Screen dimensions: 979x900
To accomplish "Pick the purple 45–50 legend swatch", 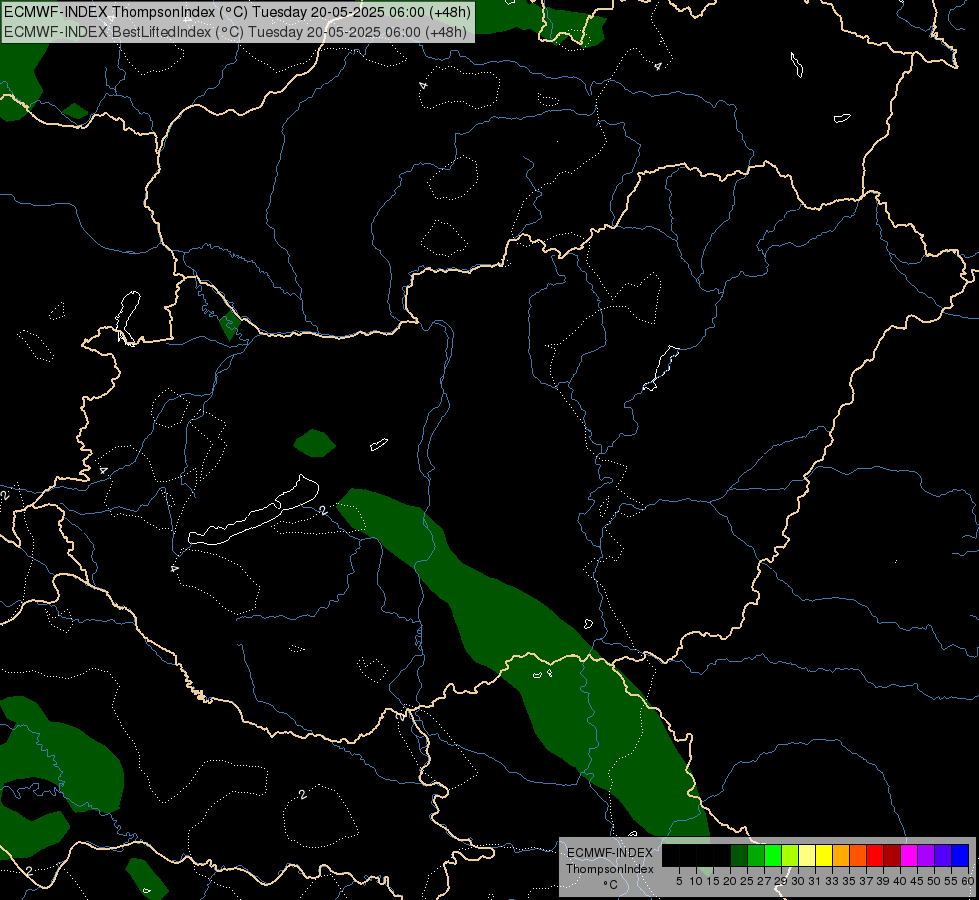I will 926,855.
